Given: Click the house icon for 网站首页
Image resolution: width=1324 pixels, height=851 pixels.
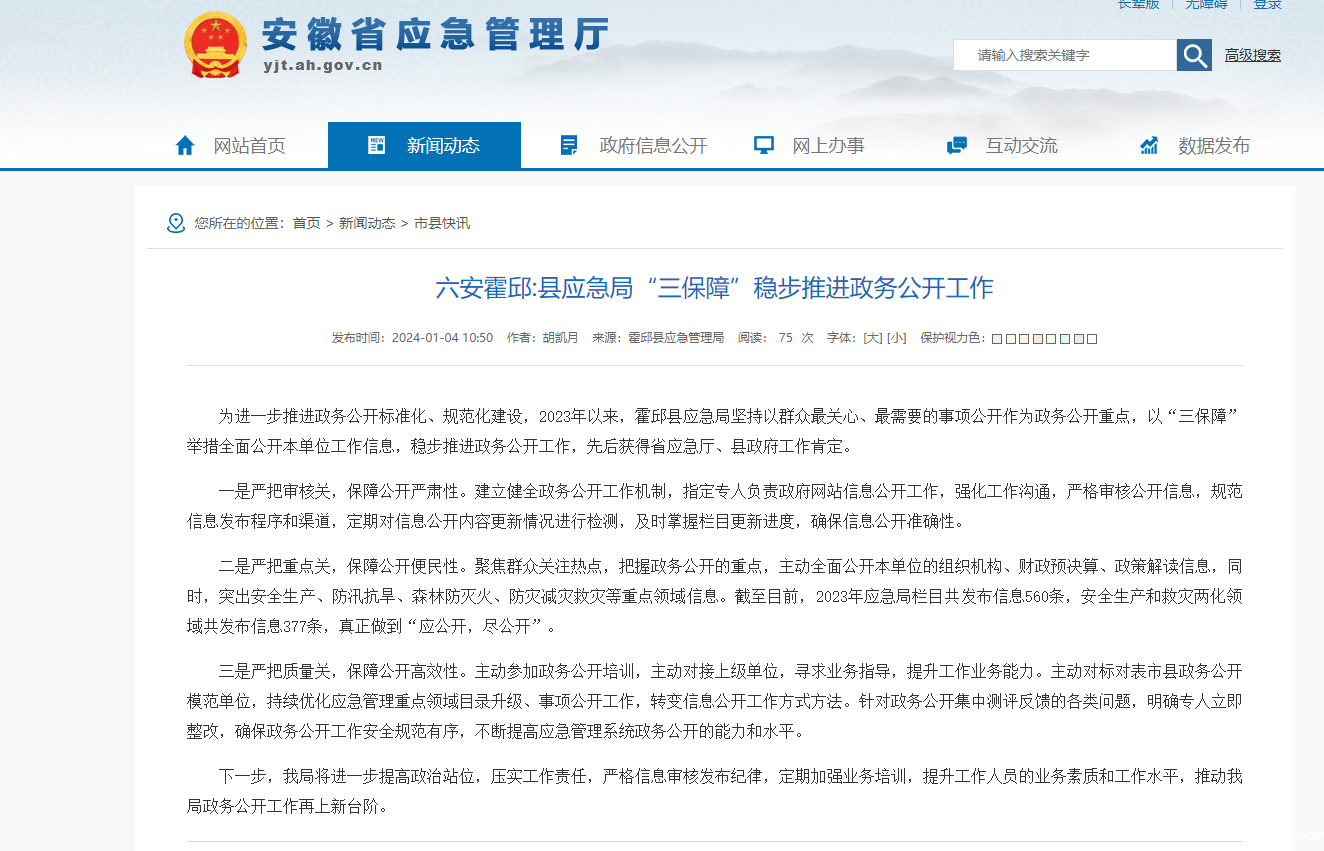Looking at the screenshot, I should 185,146.
